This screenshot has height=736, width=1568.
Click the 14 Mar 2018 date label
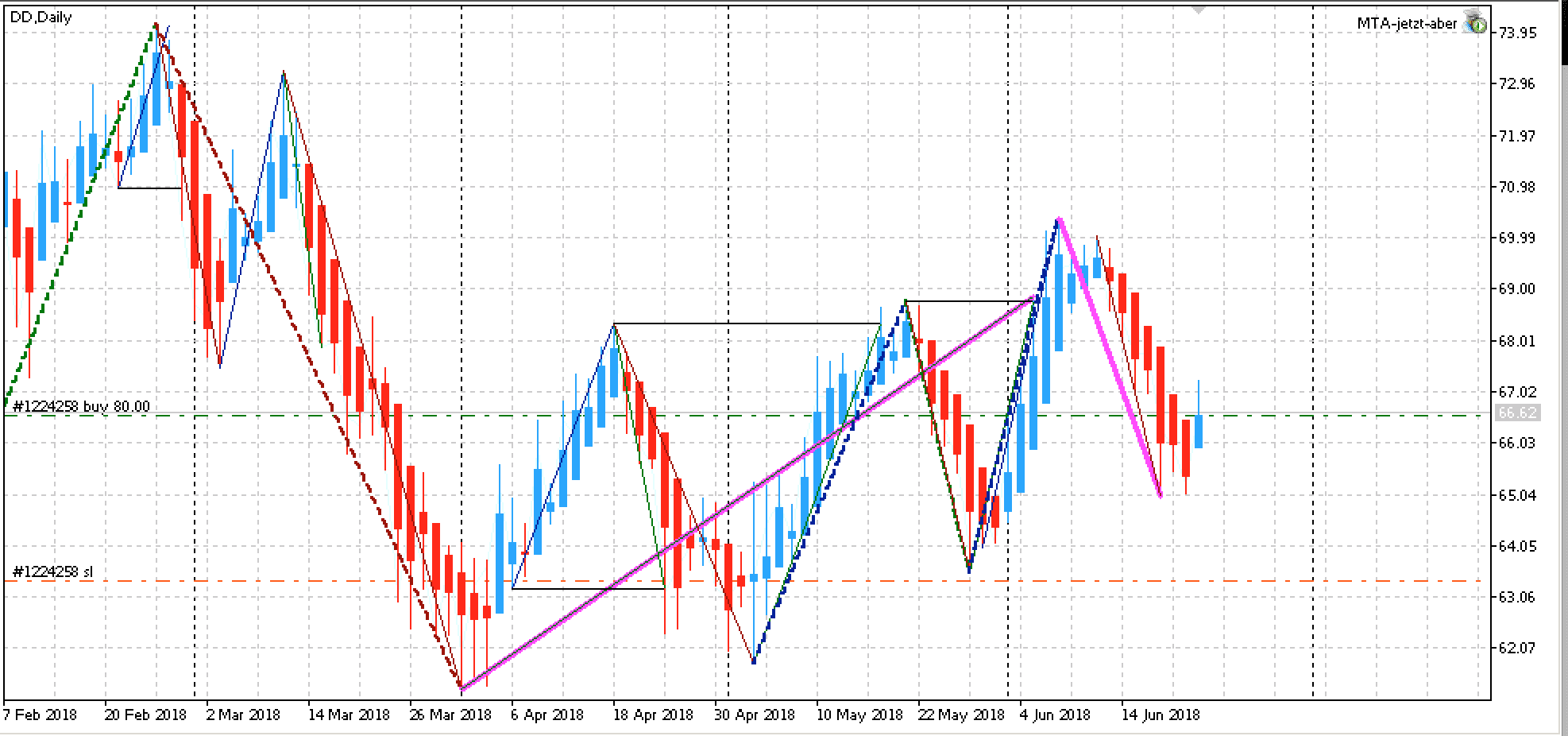pyautogui.click(x=349, y=715)
